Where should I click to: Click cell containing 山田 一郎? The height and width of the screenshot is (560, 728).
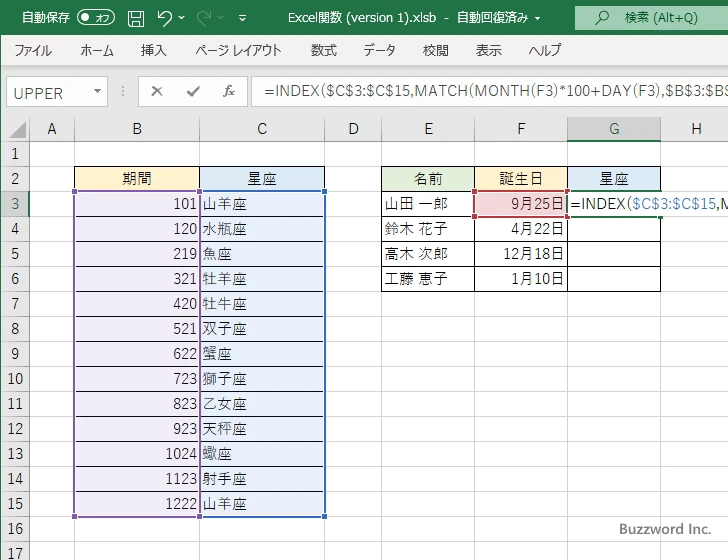(428, 204)
